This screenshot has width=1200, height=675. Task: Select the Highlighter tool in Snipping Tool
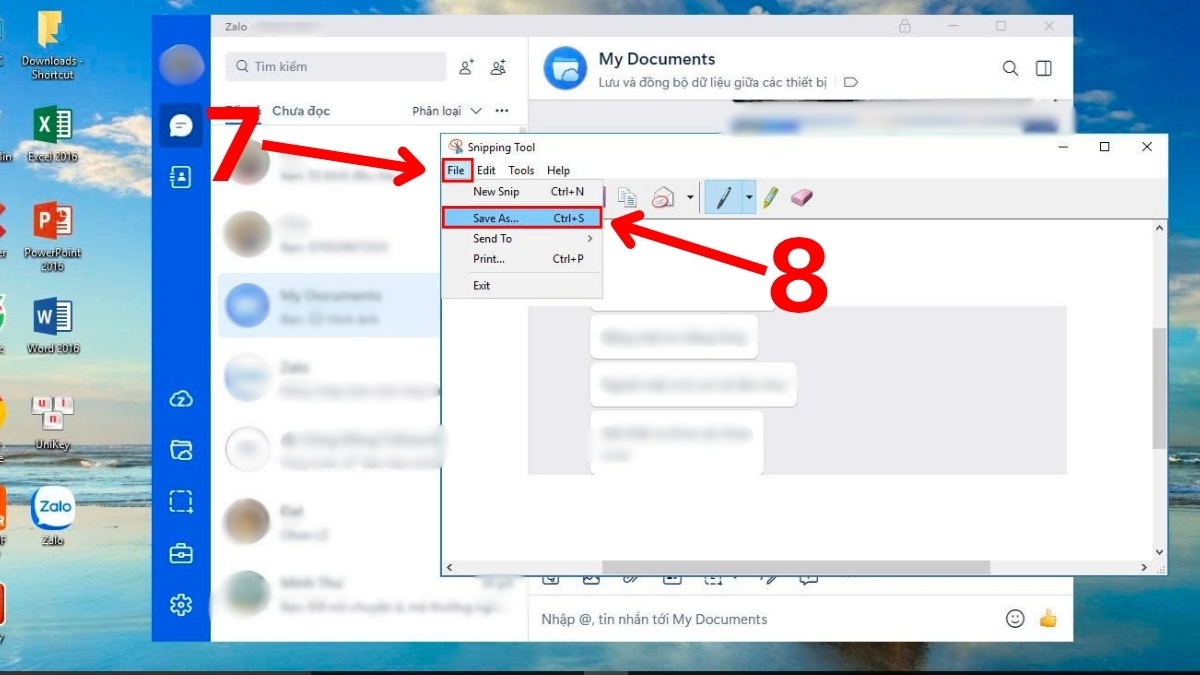point(770,197)
